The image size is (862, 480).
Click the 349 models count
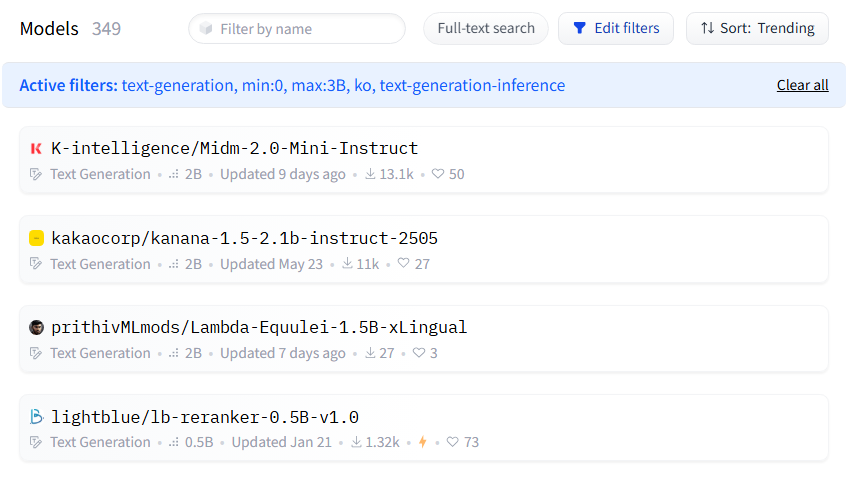[x=106, y=29]
